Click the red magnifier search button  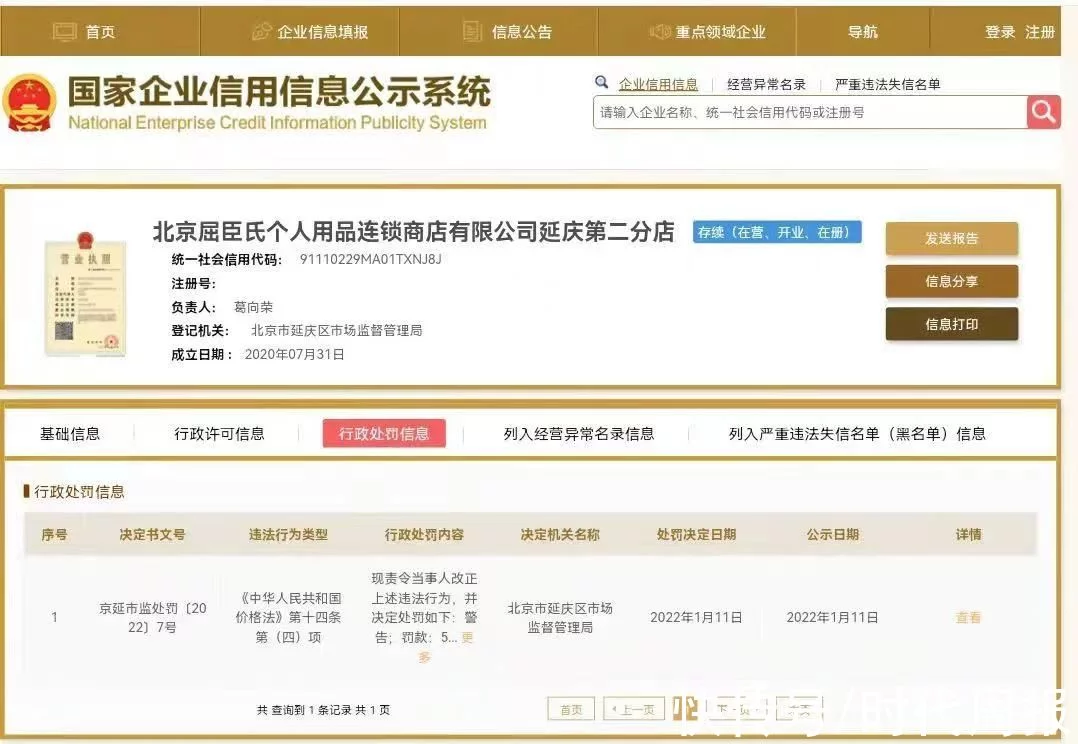[1043, 112]
